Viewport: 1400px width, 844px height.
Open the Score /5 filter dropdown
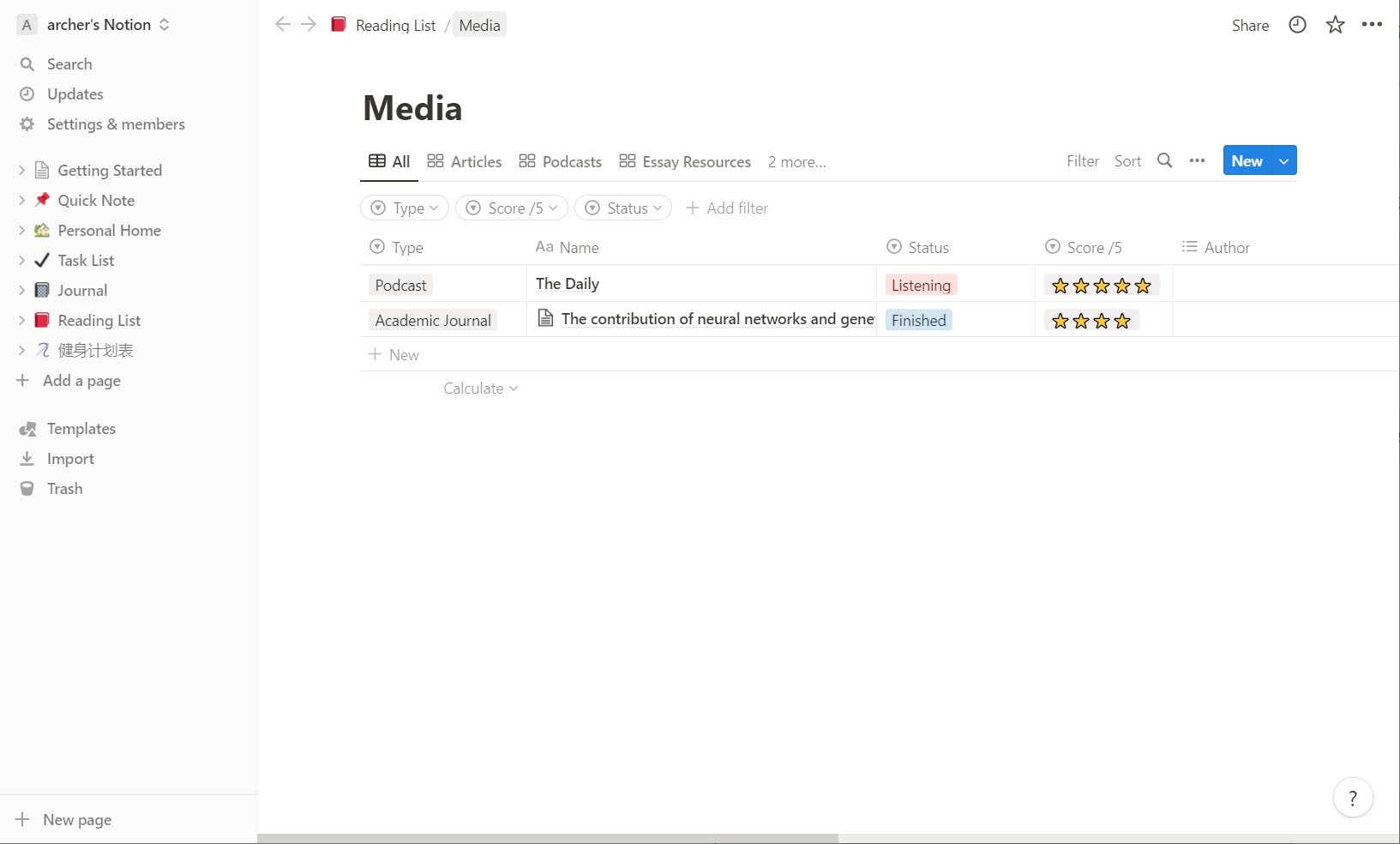pos(512,208)
